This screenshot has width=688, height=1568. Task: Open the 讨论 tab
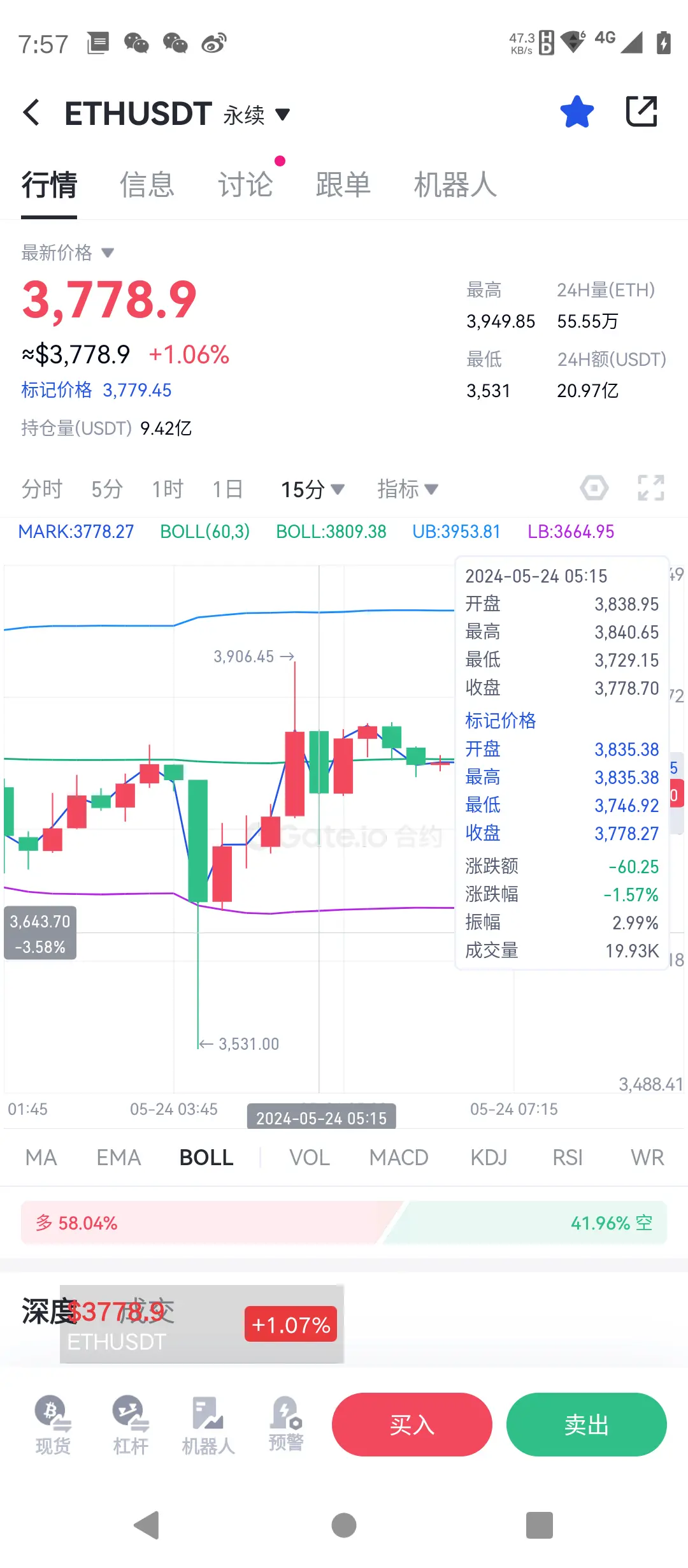(x=245, y=185)
